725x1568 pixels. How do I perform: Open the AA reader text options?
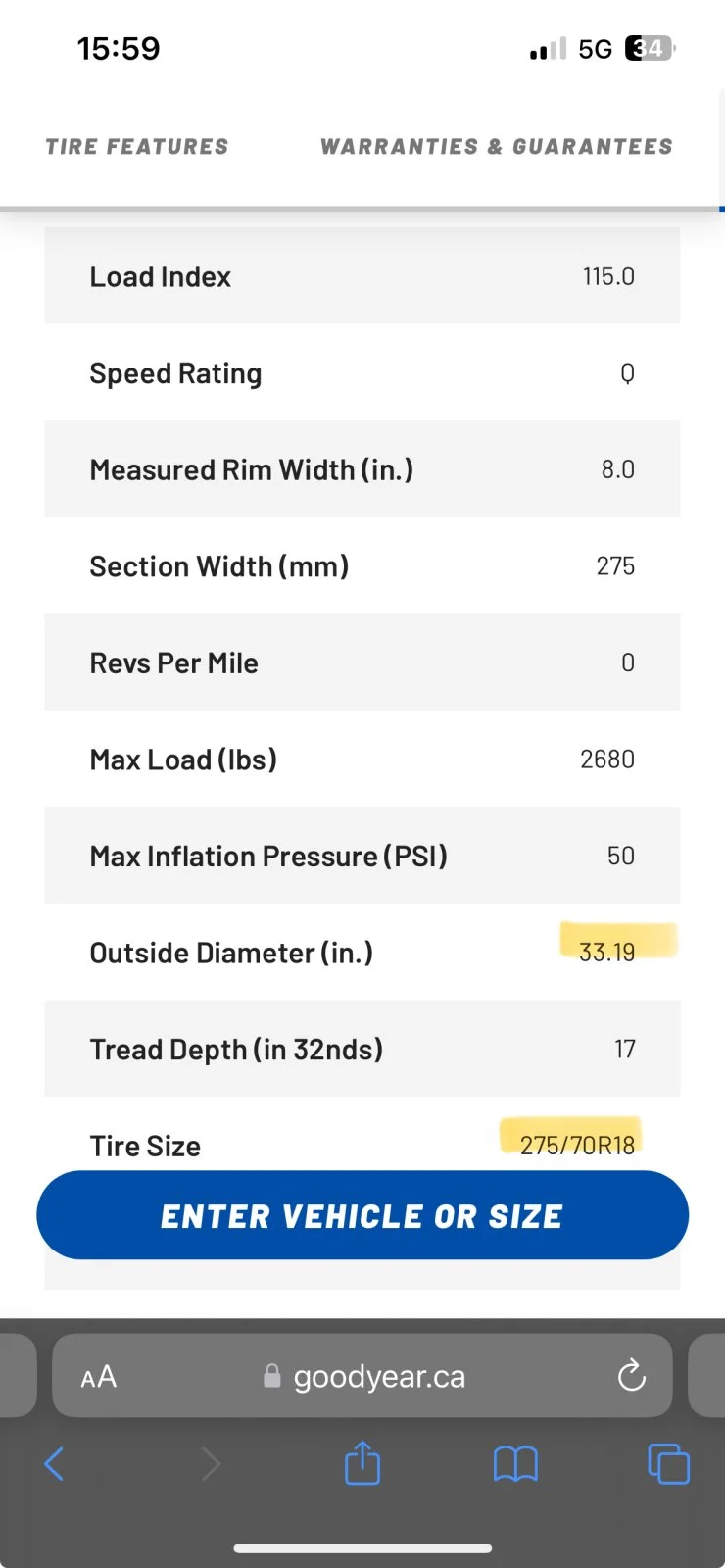pyautogui.click(x=98, y=1377)
